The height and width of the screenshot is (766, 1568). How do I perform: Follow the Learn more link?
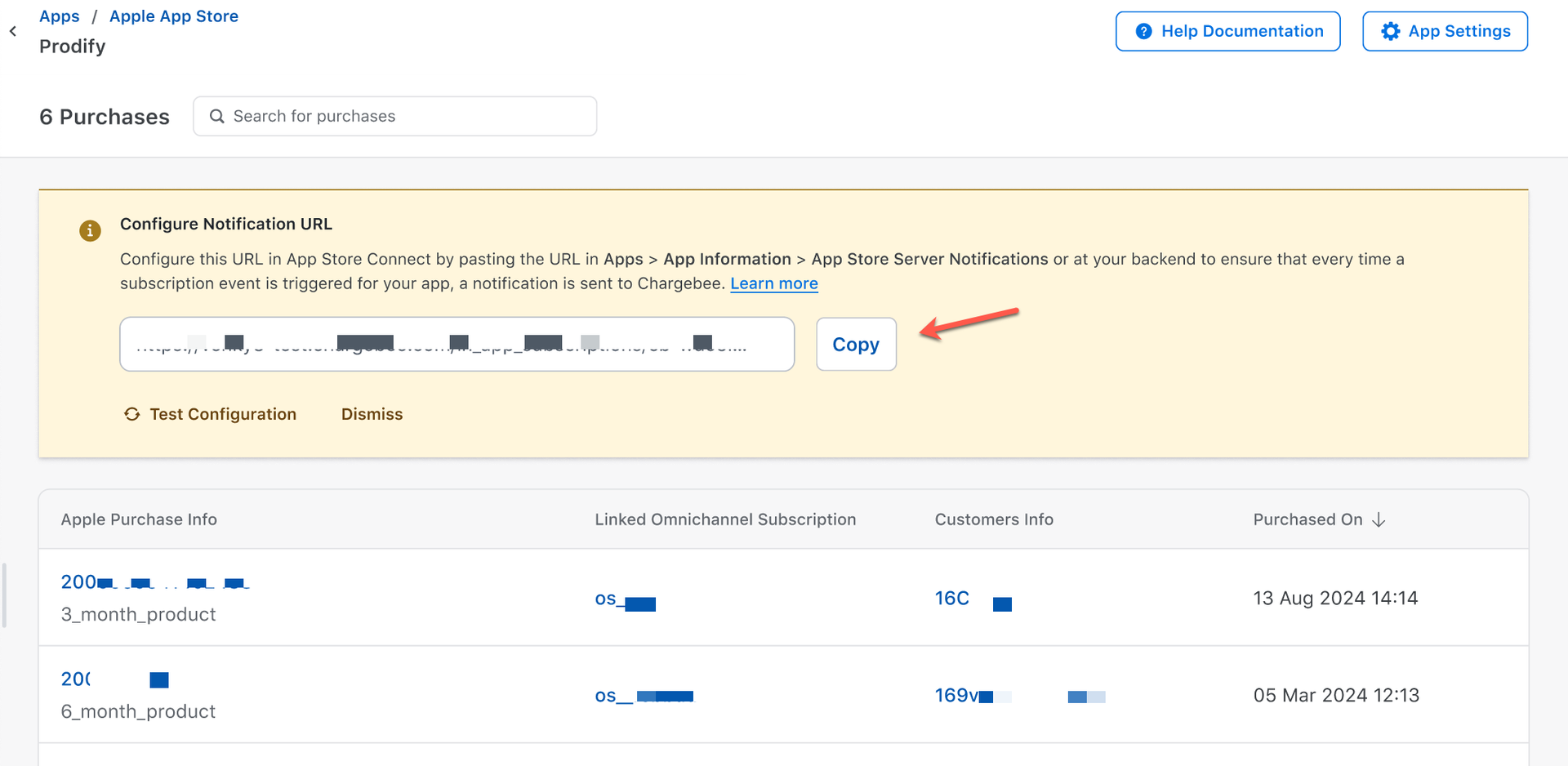tap(773, 283)
